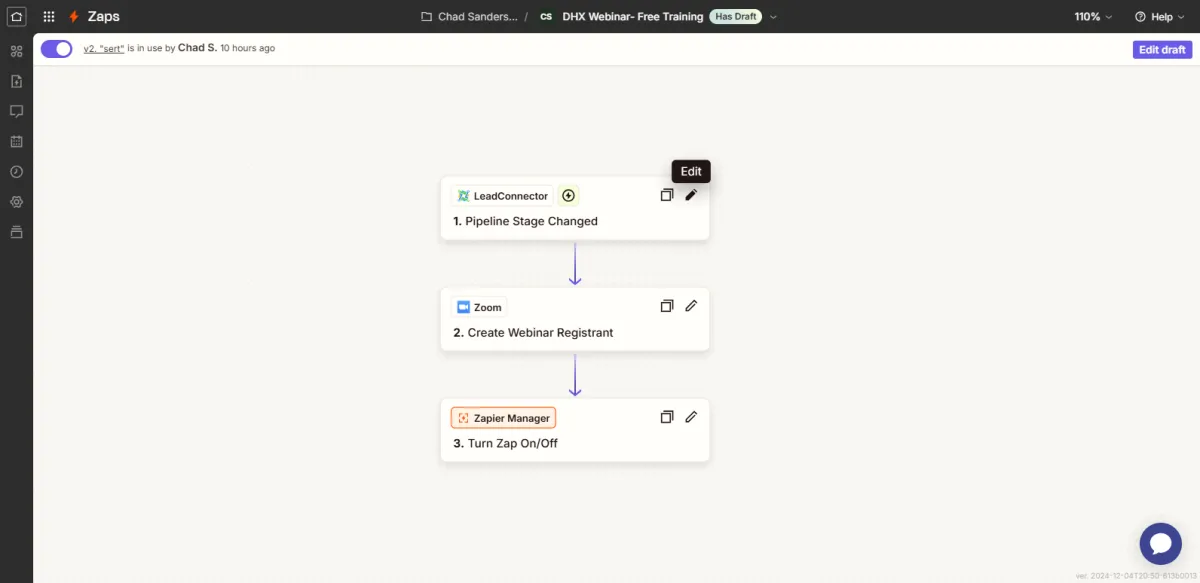Image resolution: width=1200 pixels, height=583 pixels.
Task: Go to the Zapier home icon
Action: (x=16, y=16)
